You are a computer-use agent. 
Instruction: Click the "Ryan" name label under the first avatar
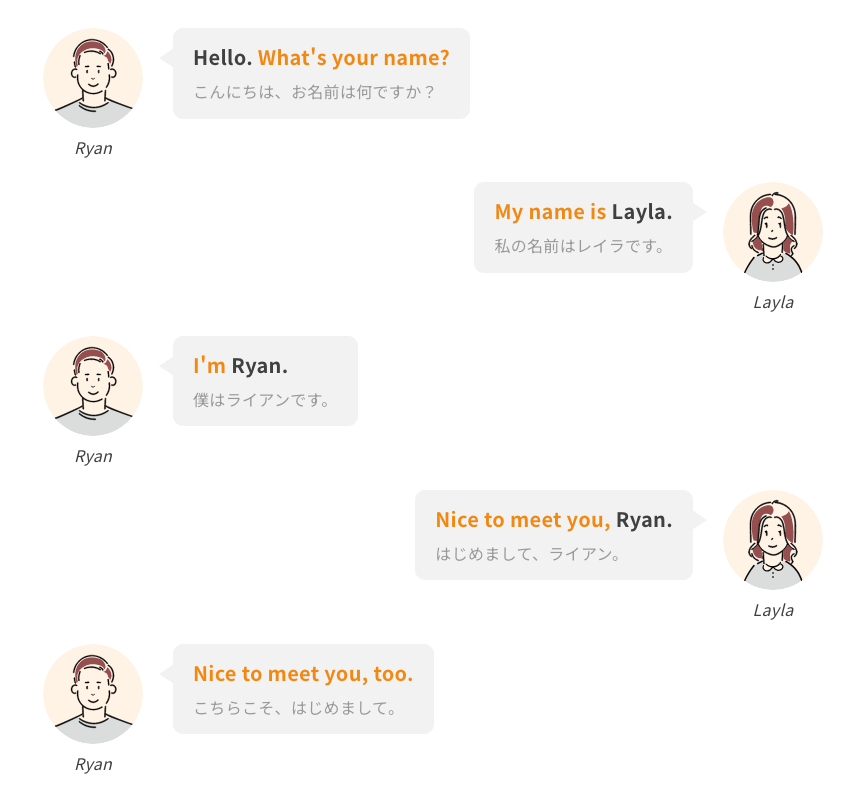pos(94,148)
